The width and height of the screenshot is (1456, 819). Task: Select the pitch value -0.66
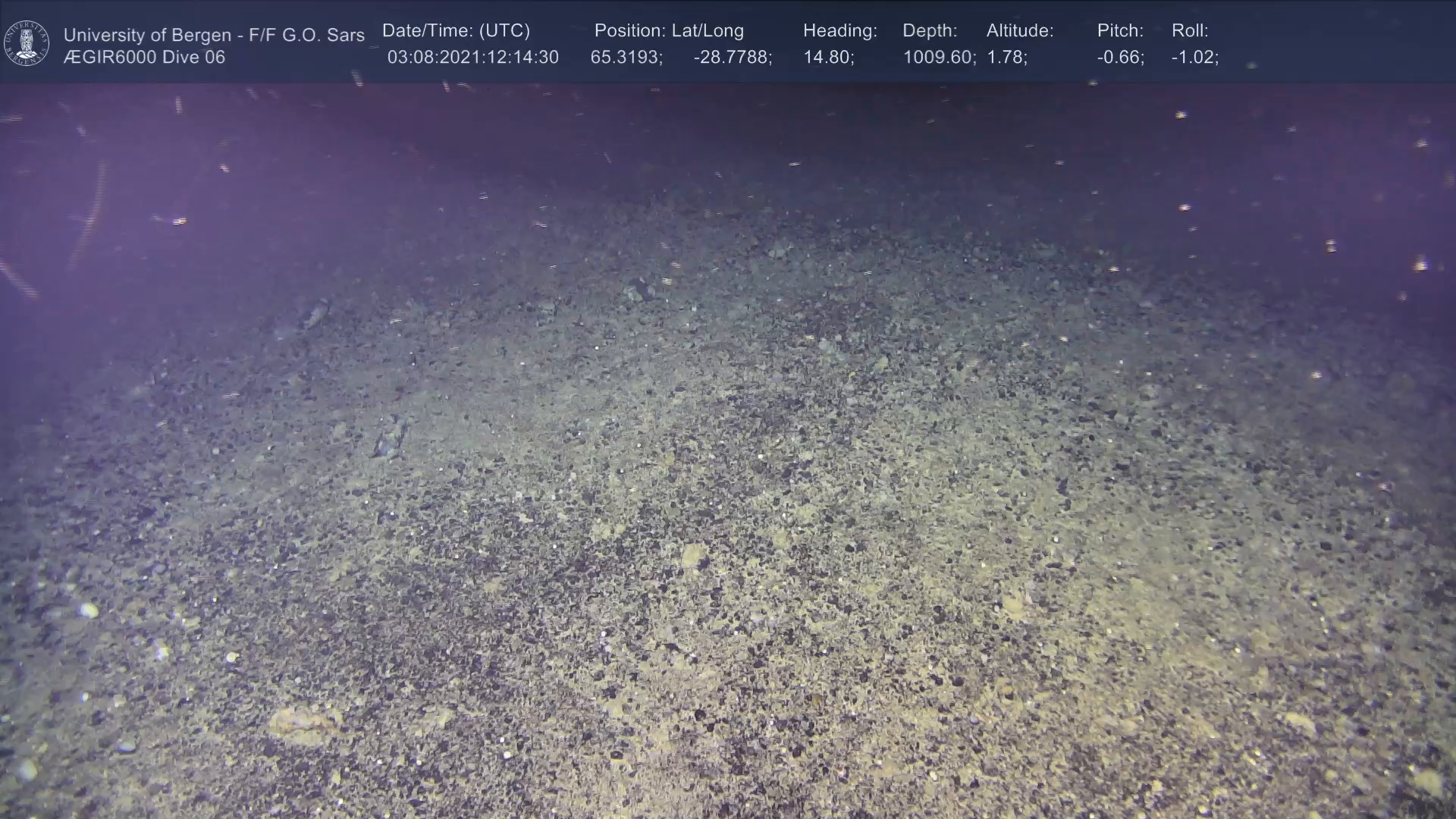(1120, 58)
